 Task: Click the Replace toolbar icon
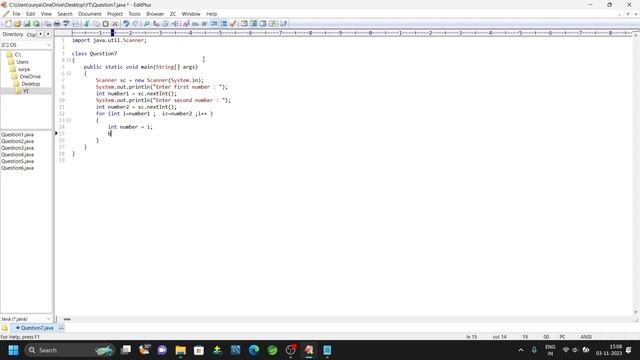(156, 24)
